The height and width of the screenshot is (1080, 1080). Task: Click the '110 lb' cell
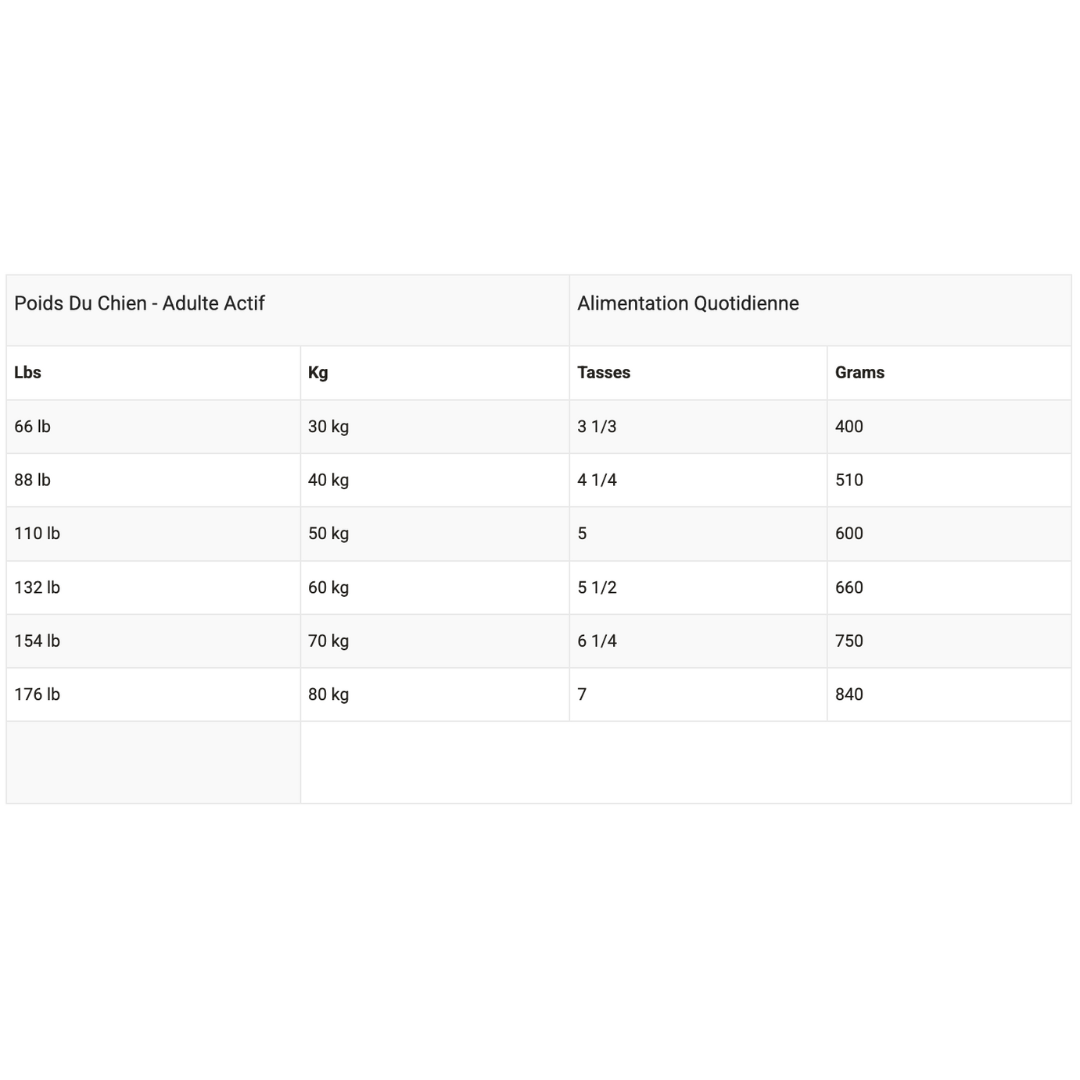[x=153, y=534]
